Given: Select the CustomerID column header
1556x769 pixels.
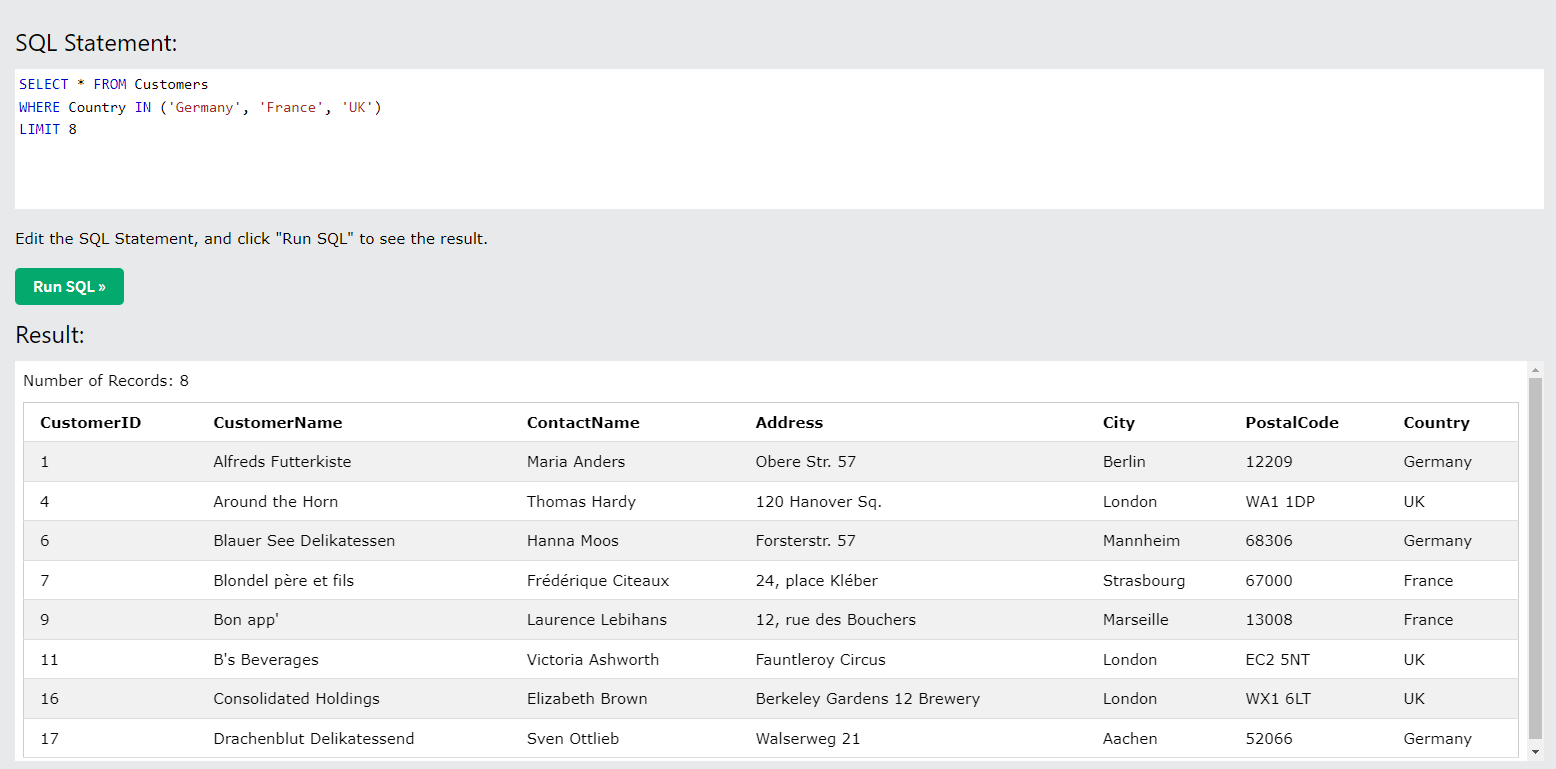Looking at the screenshot, I should (91, 422).
